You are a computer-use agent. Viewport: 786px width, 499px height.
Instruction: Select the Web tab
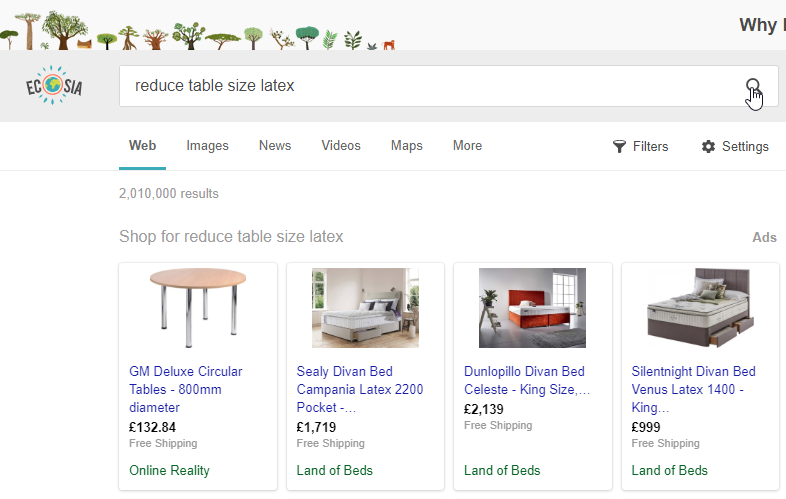142,145
